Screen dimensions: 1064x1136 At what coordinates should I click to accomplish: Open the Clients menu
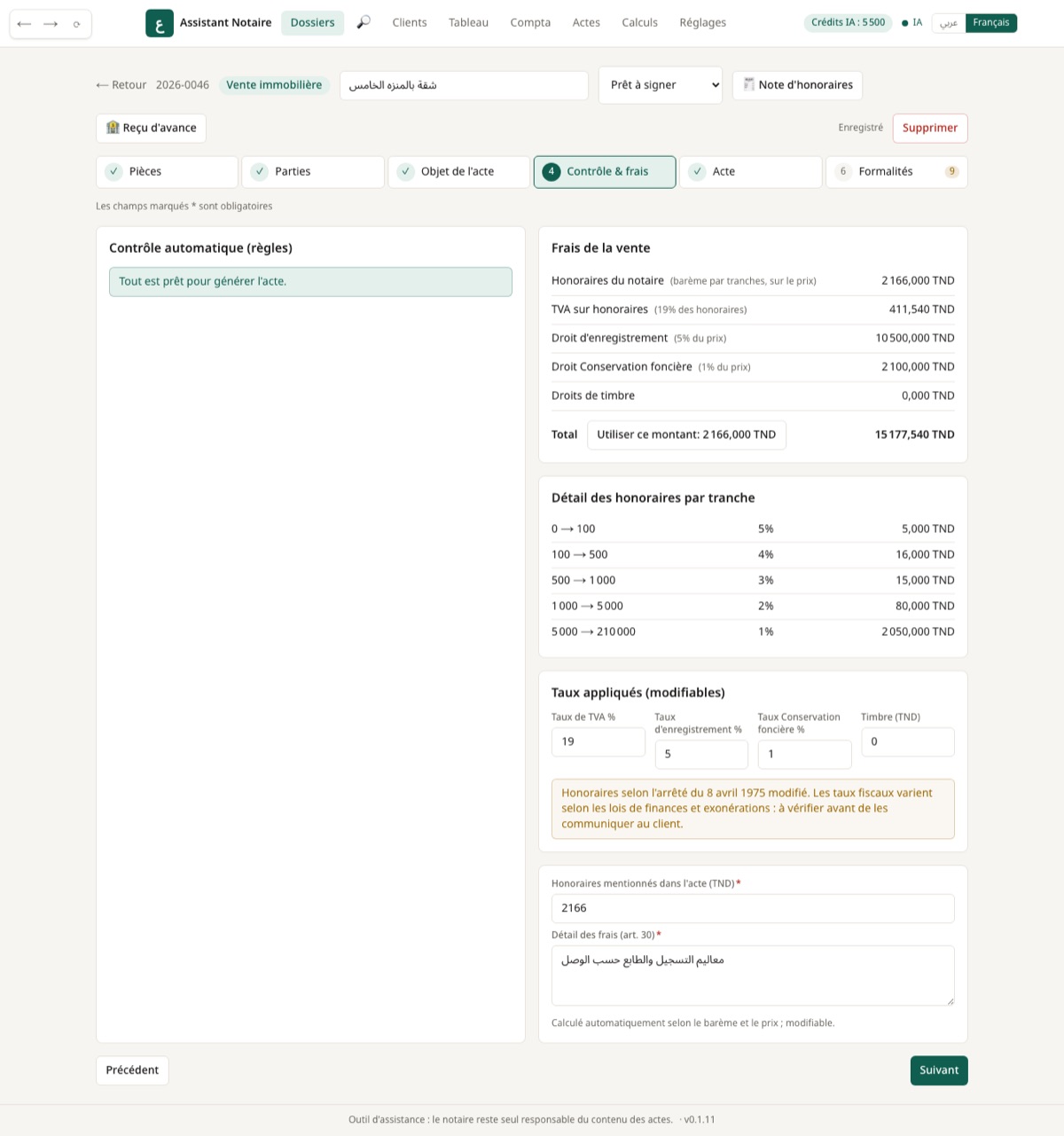(x=410, y=23)
